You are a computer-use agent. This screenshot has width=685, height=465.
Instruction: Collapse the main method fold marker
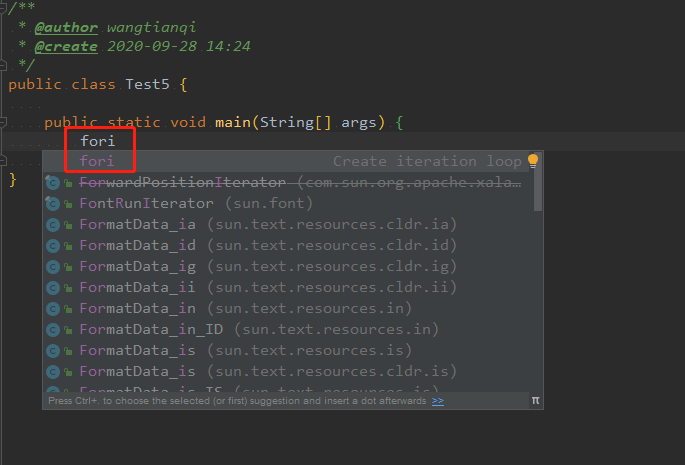(x=3, y=122)
